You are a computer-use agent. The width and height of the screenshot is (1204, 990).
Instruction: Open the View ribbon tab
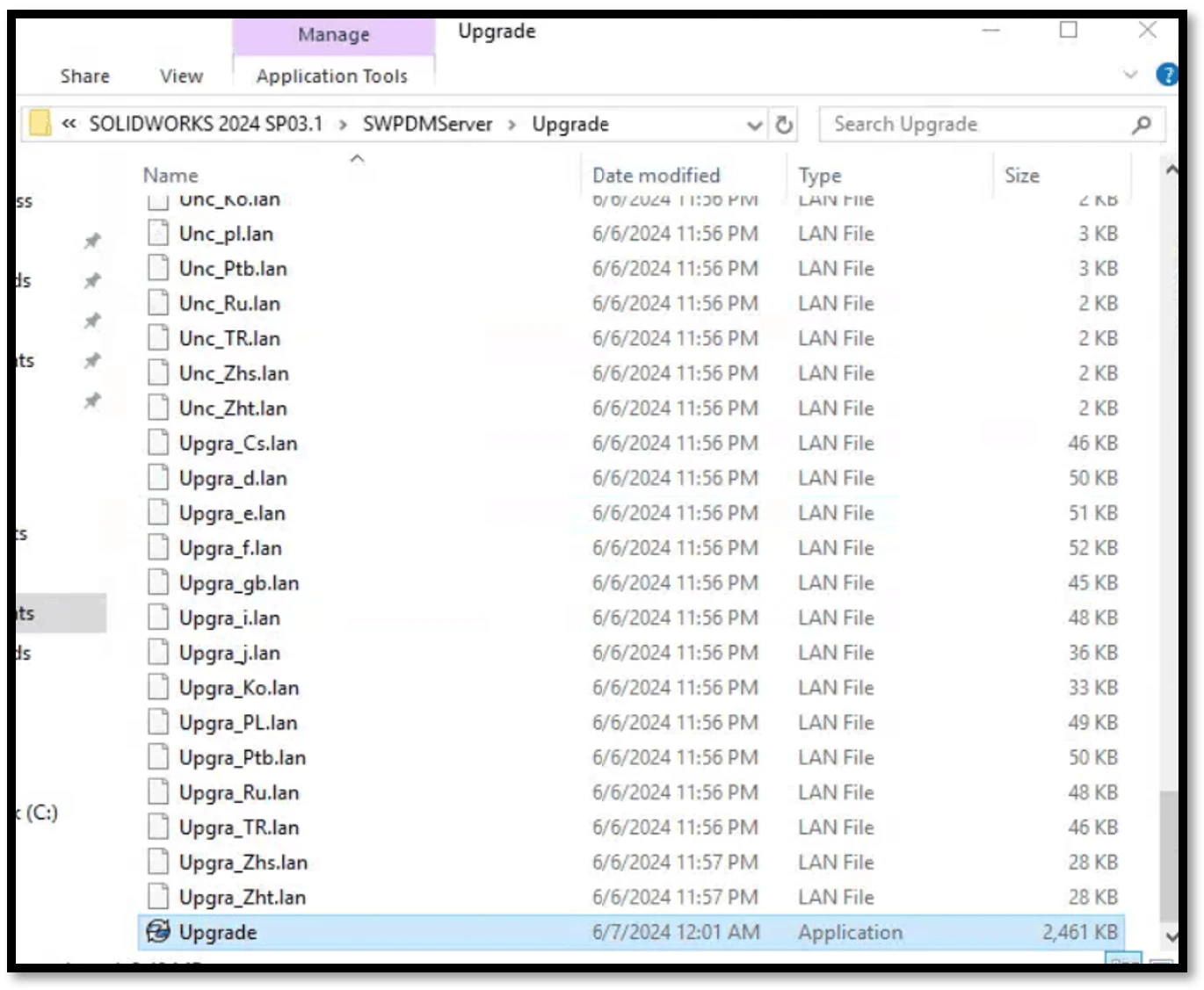181,76
